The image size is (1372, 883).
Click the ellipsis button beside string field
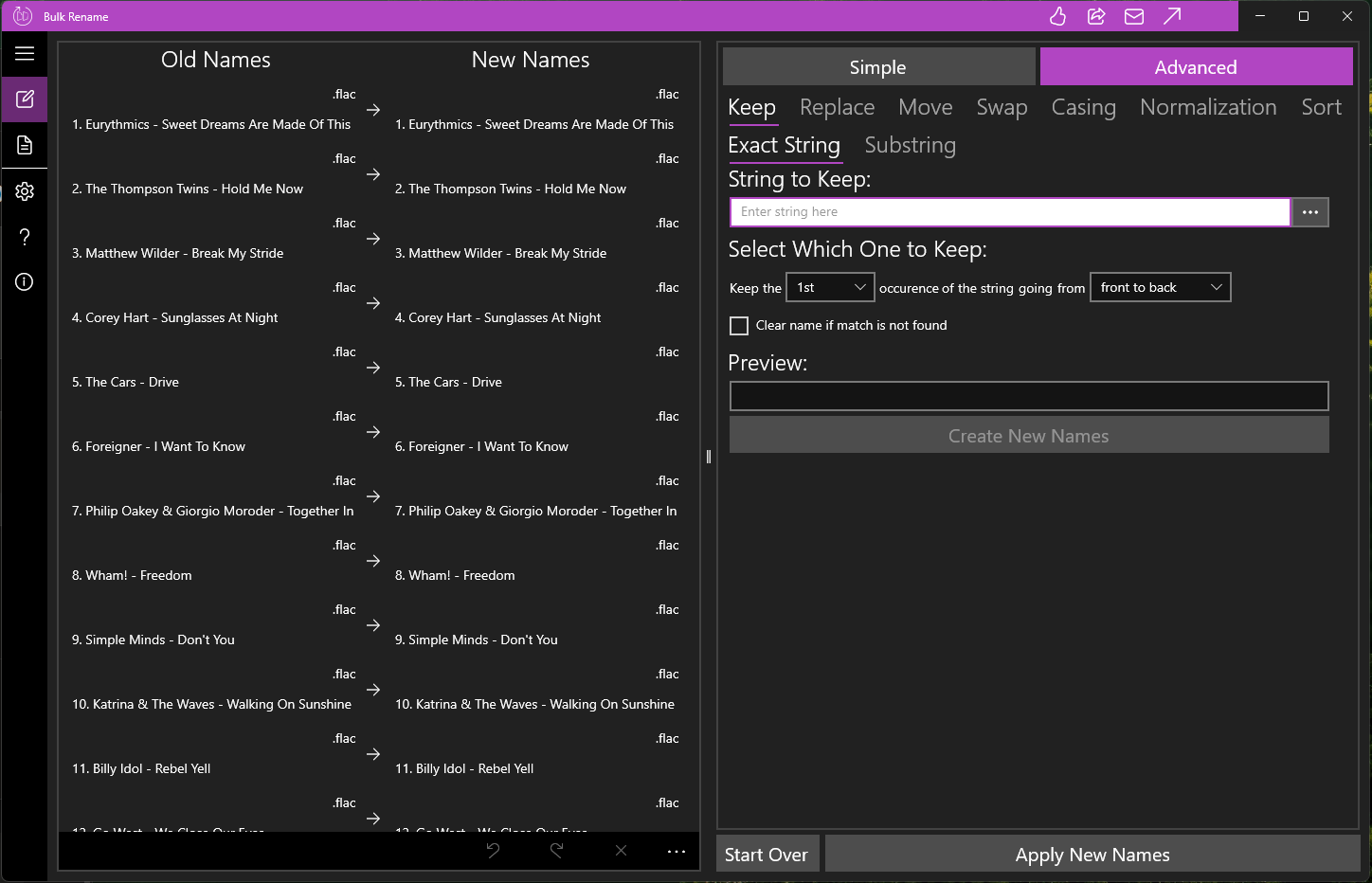(1310, 212)
